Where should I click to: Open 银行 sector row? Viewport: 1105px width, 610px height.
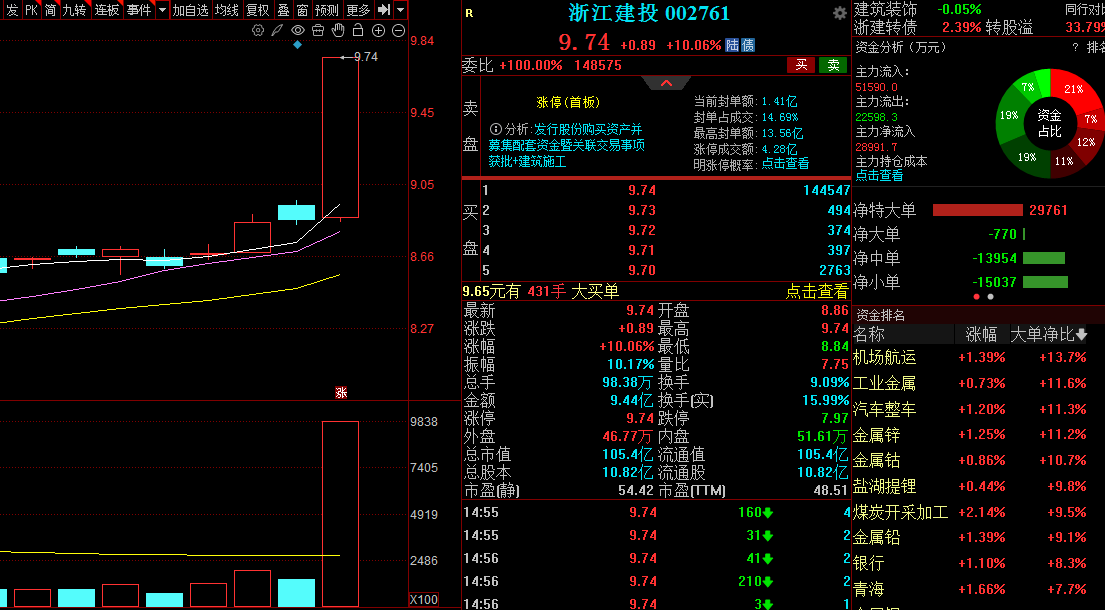point(978,563)
